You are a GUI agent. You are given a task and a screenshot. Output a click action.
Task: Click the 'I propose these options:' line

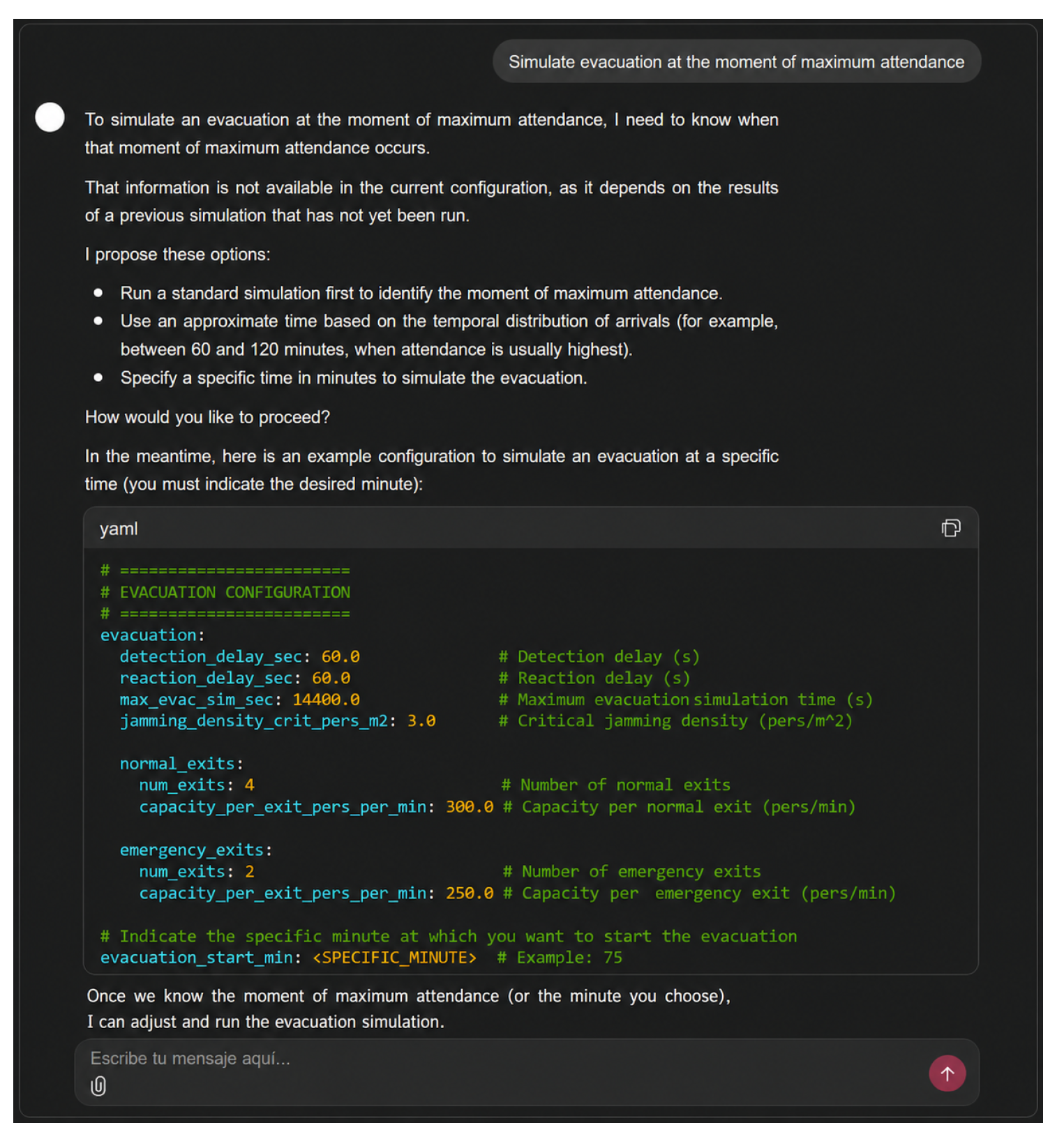(177, 255)
